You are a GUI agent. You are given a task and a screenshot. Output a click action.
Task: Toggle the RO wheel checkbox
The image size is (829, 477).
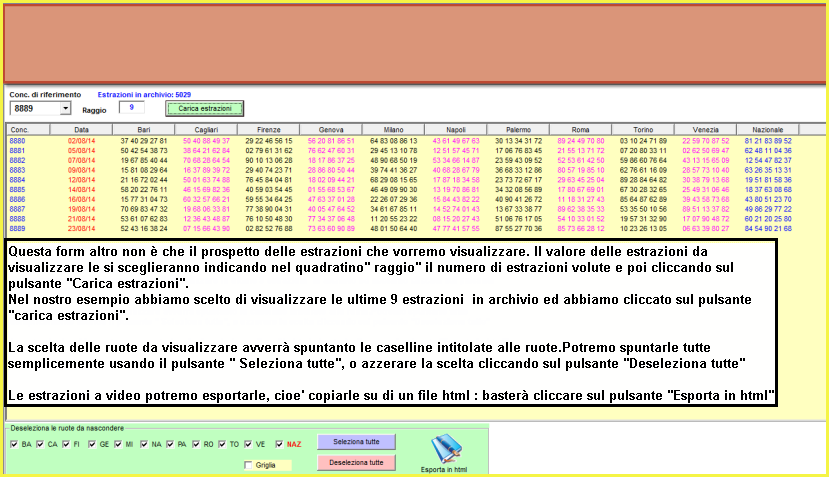[x=196, y=444]
